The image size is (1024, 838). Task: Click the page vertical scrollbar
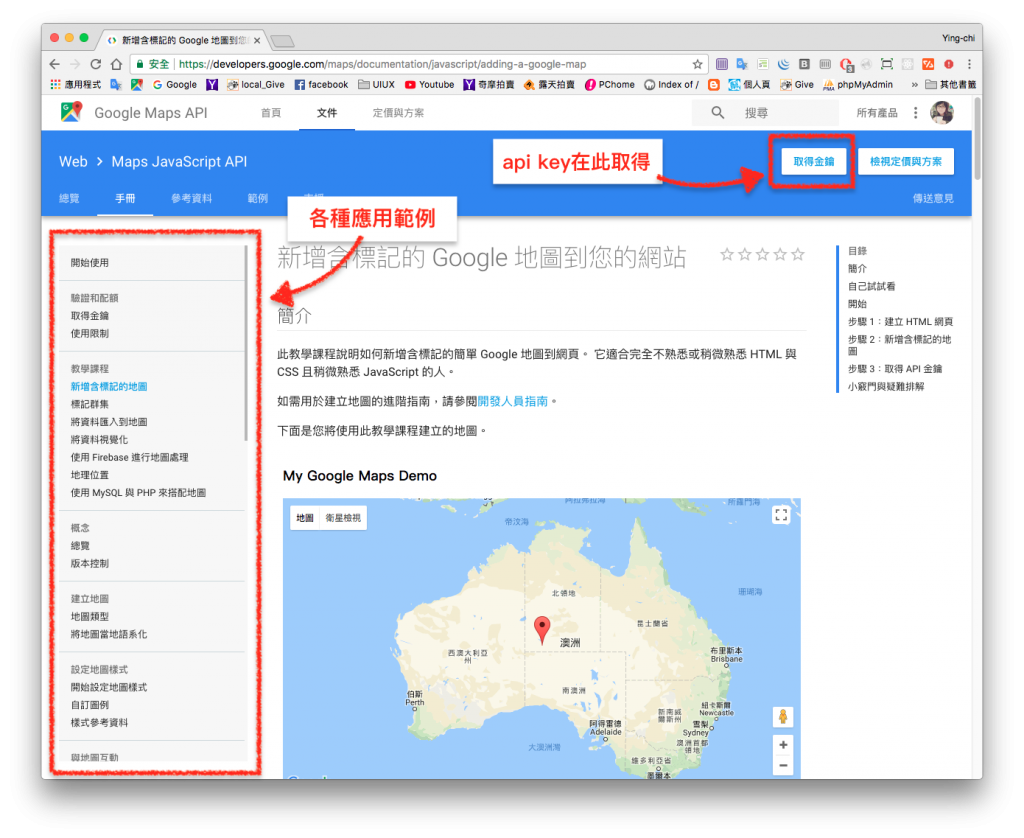point(977,138)
